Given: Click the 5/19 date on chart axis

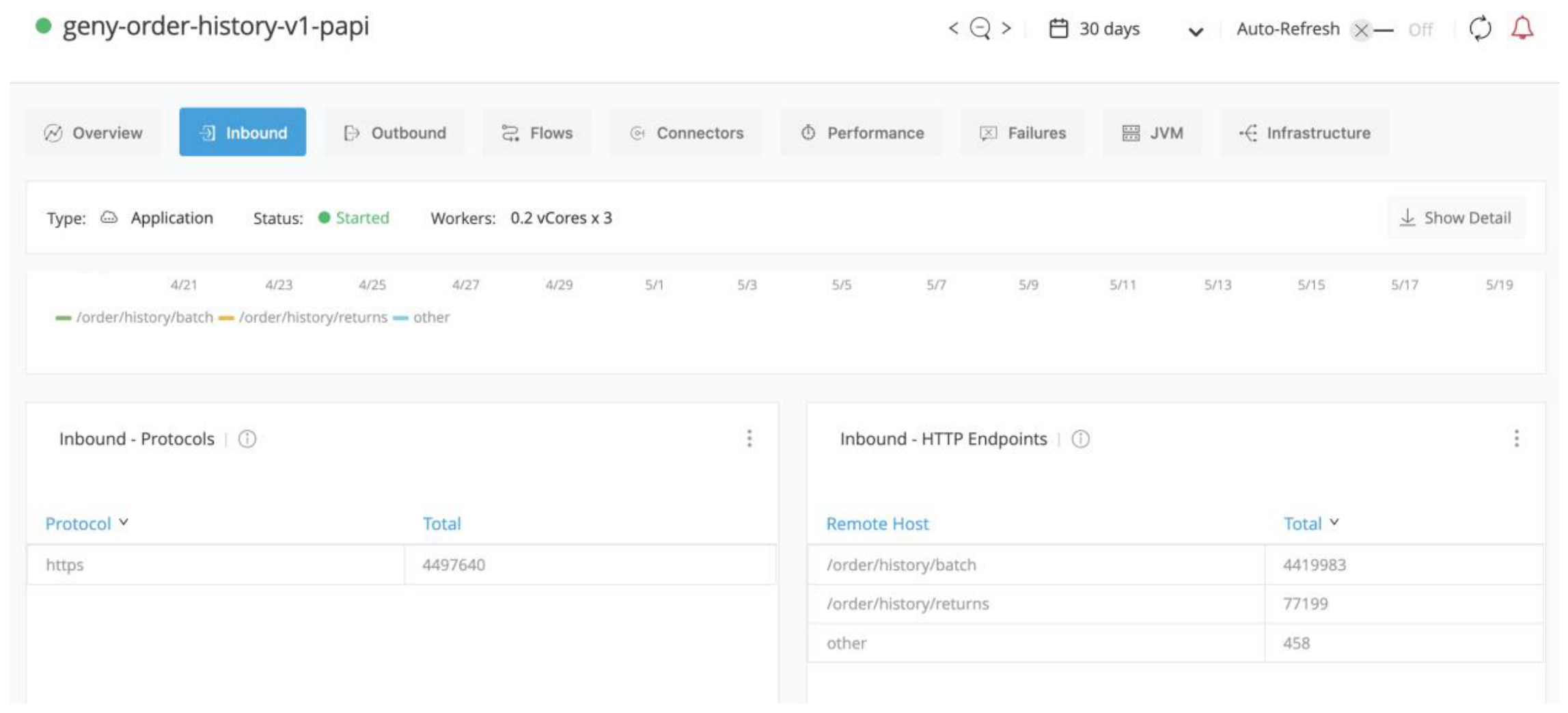Looking at the screenshot, I should coord(1499,284).
